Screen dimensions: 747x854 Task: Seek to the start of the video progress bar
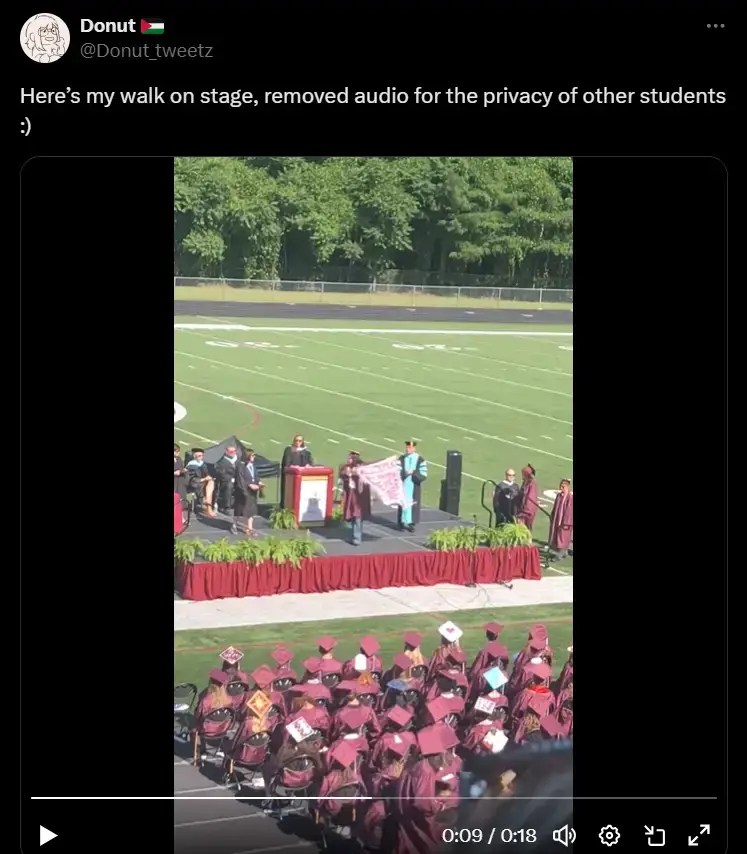pos(33,798)
